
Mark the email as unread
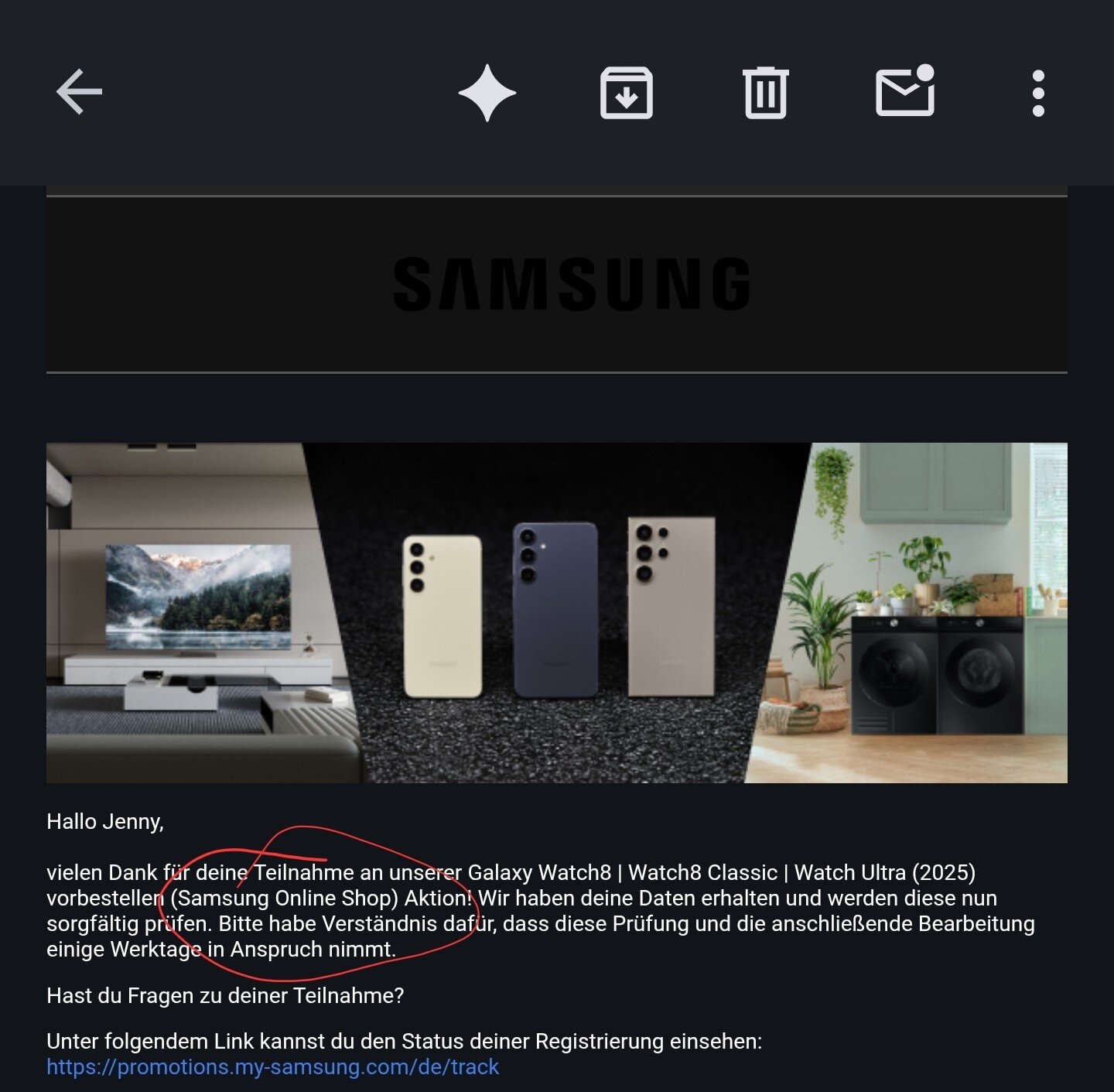(x=905, y=91)
